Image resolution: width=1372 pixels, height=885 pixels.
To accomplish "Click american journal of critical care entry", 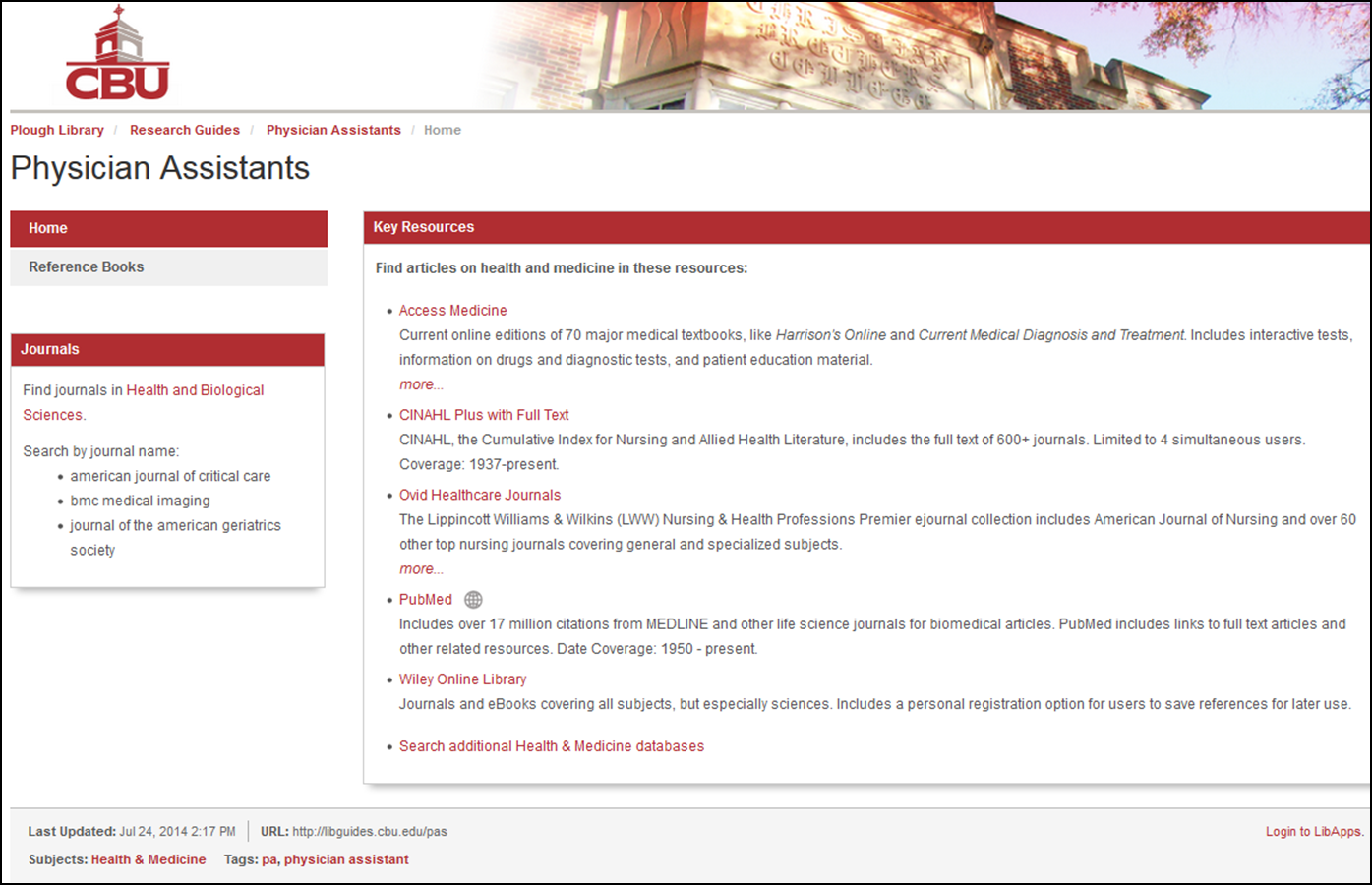I will 170,476.
